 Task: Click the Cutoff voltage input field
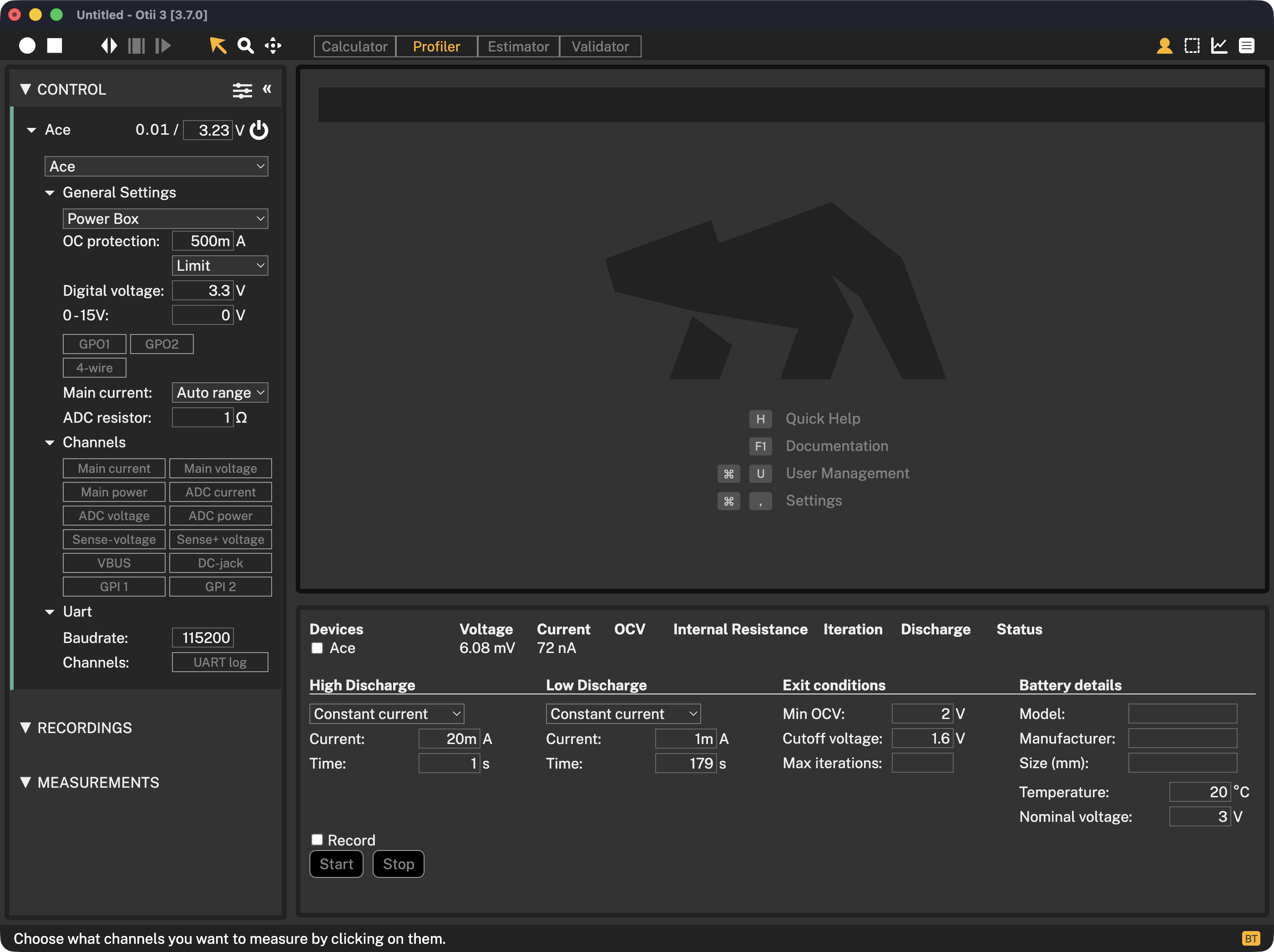(x=922, y=738)
